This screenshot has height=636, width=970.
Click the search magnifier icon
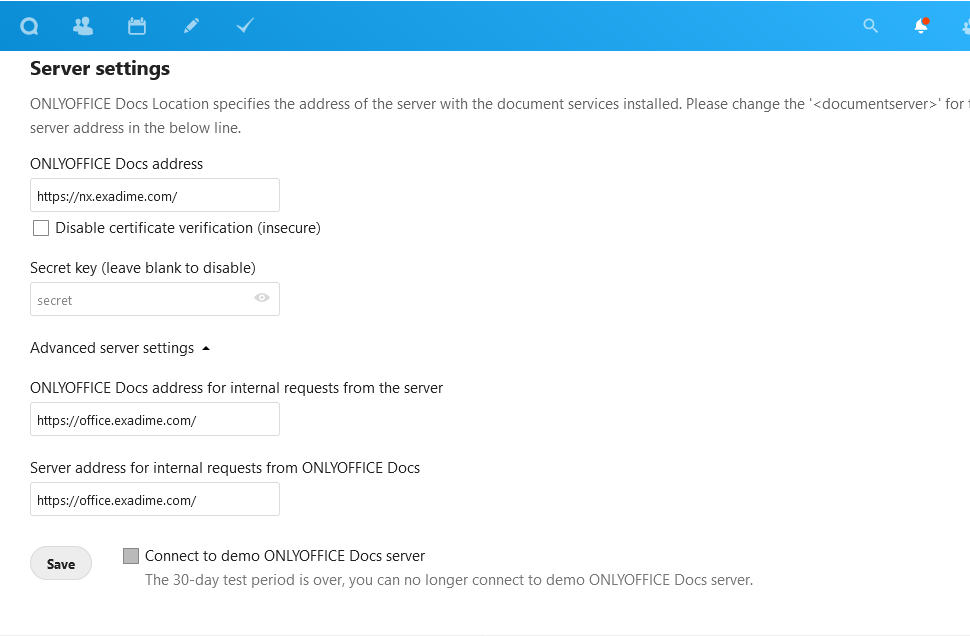(870, 26)
